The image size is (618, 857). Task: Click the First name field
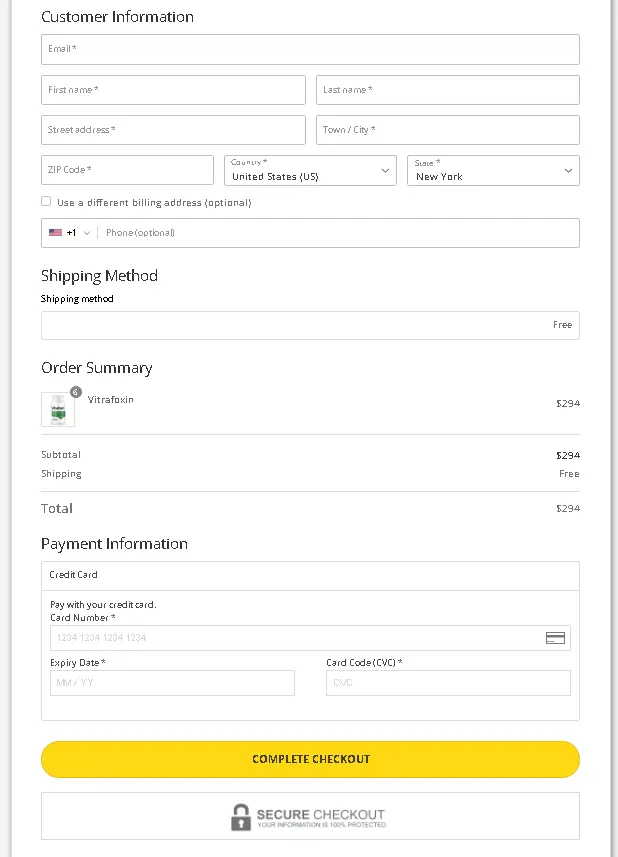pos(172,89)
